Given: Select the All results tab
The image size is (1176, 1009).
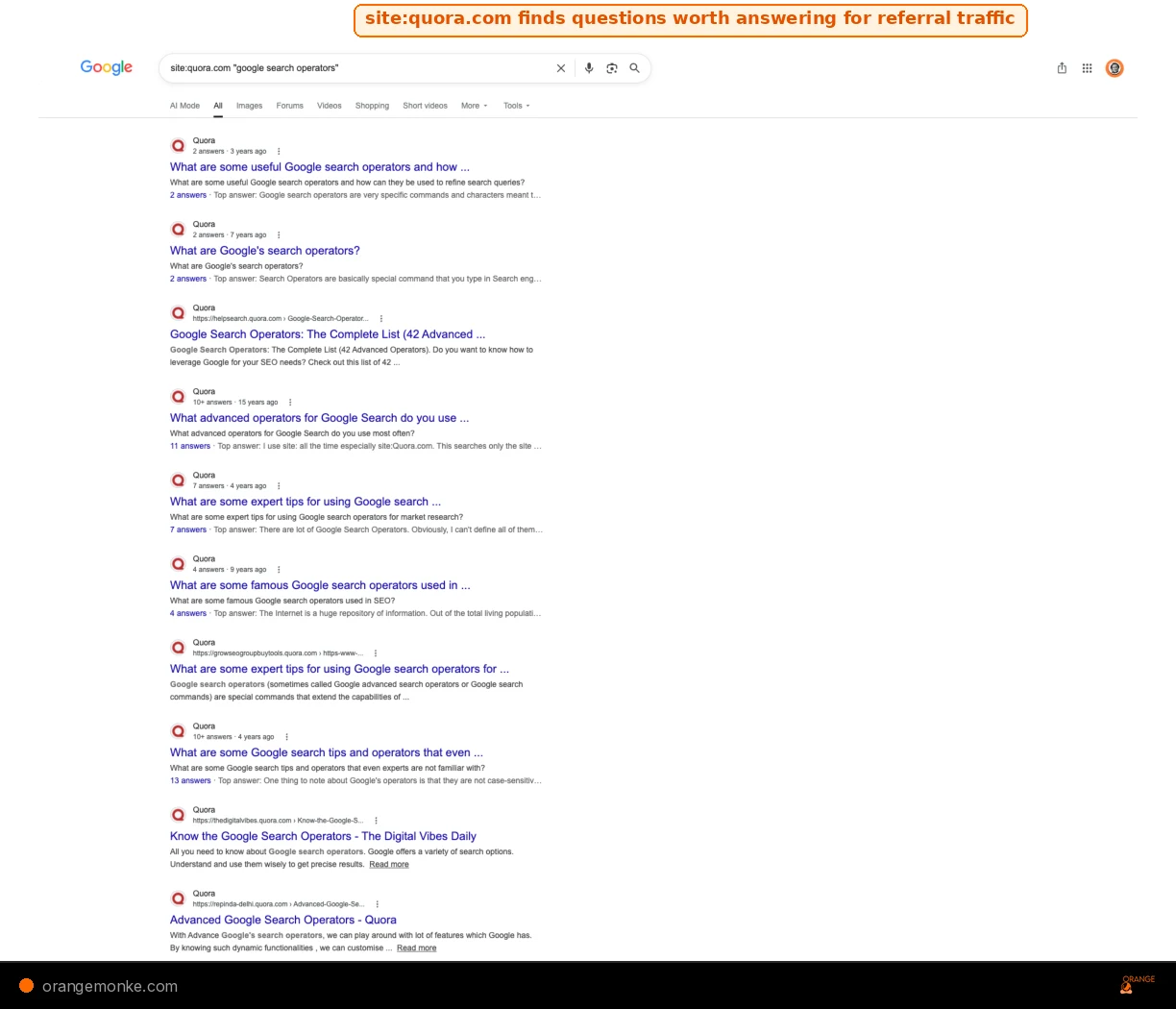Looking at the screenshot, I should pos(218,106).
